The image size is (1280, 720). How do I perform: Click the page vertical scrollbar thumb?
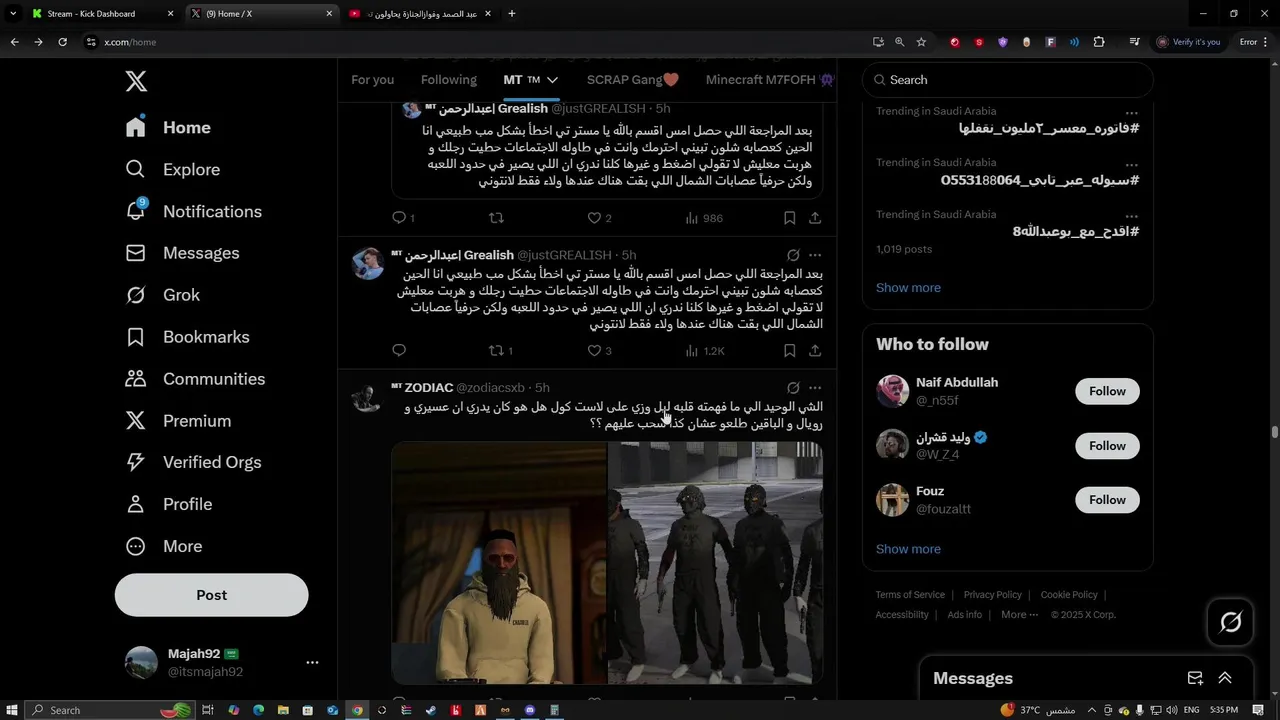[1274, 432]
